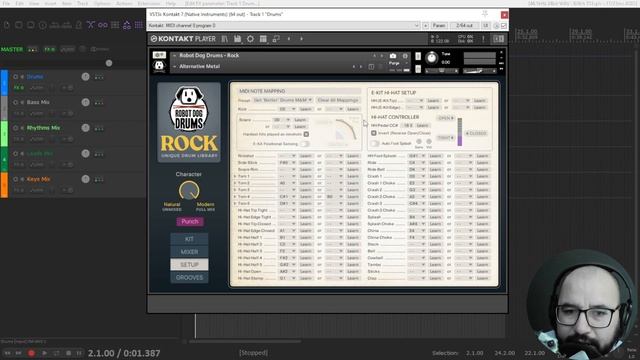The width and height of the screenshot is (640, 360).
Task: Toggle Auto Foot Splash switch
Action: click(x=375, y=143)
